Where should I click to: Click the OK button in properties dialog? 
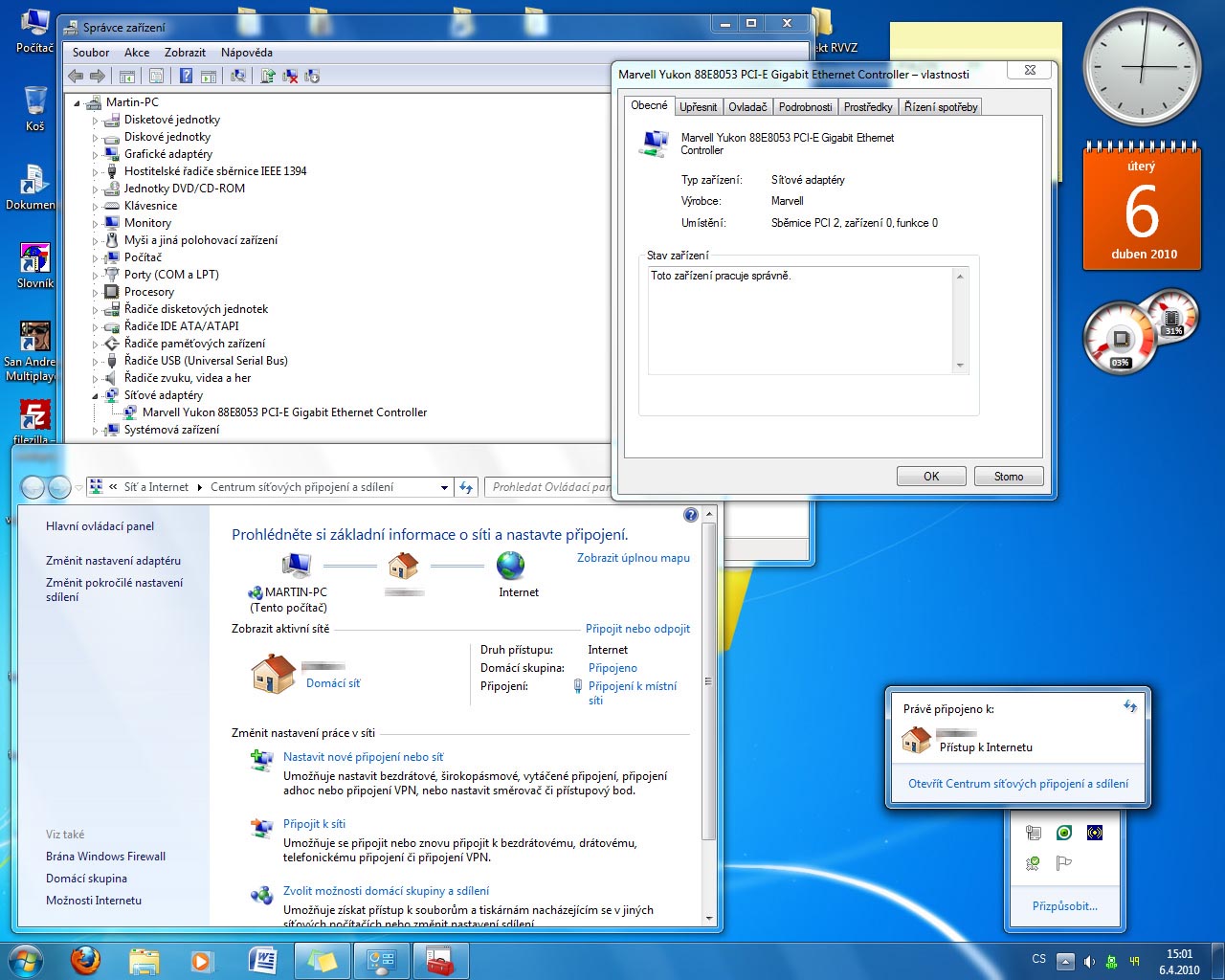931,477
